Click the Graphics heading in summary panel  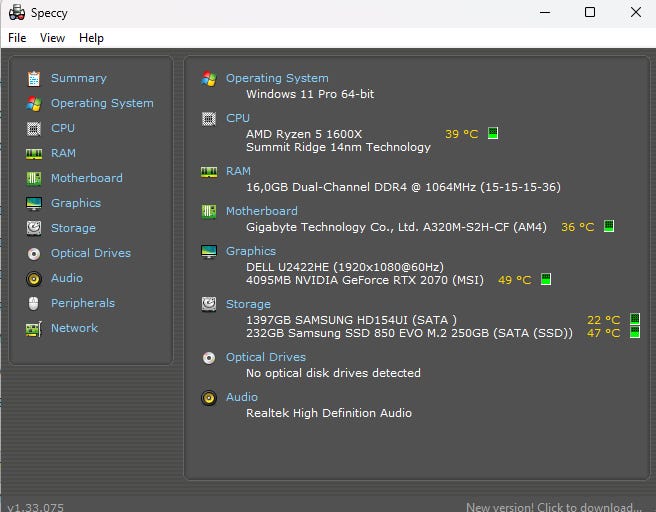tap(251, 251)
